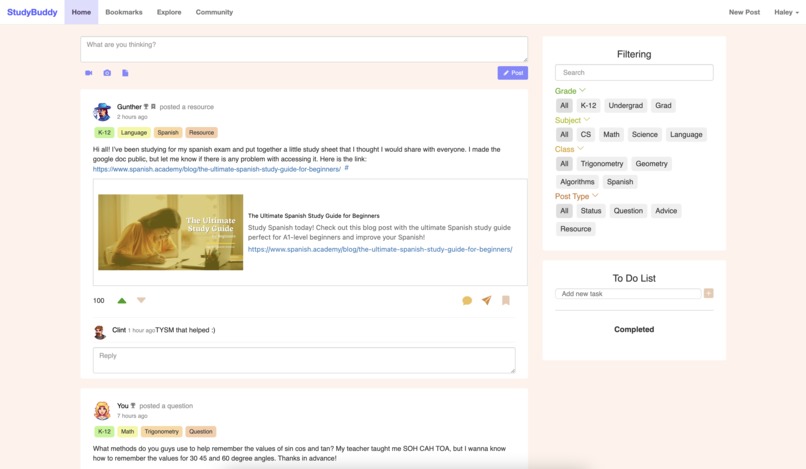The width and height of the screenshot is (806, 469).
Task: Click the video camera attachment icon
Action: pos(88,73)
